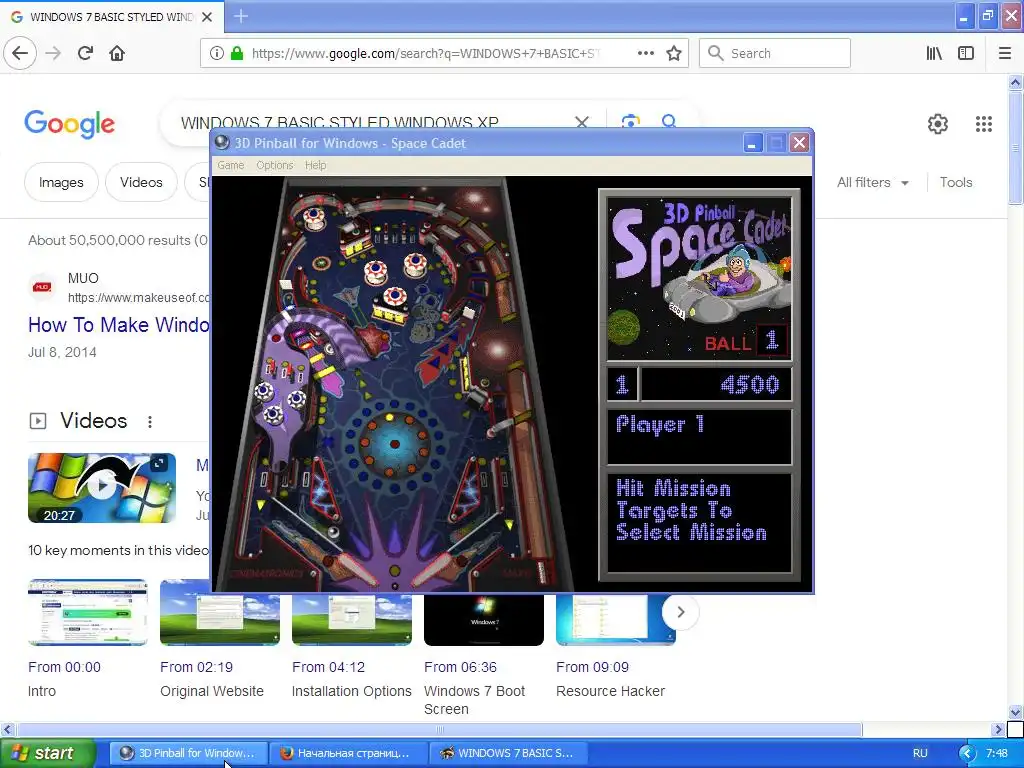Switch to Videos search filter
Image resolution: width=1024 pixels, height=768 pixels.
141,182
